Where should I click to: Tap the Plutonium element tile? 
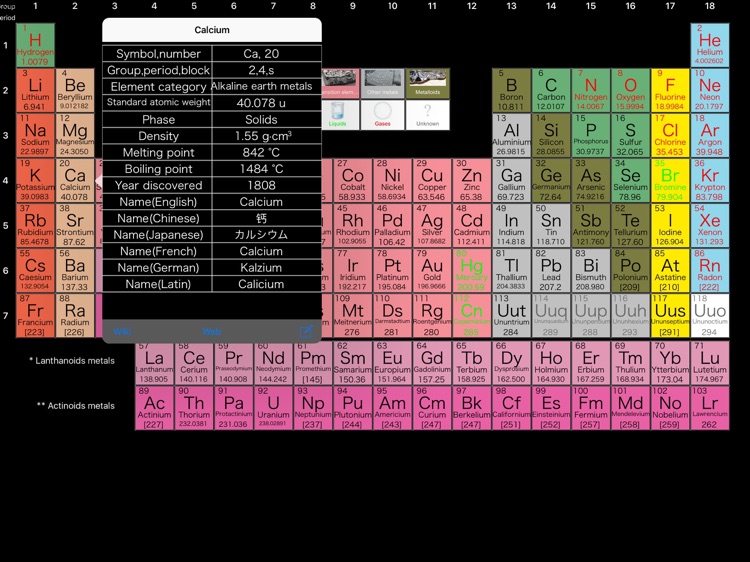(x=353, y=408)
